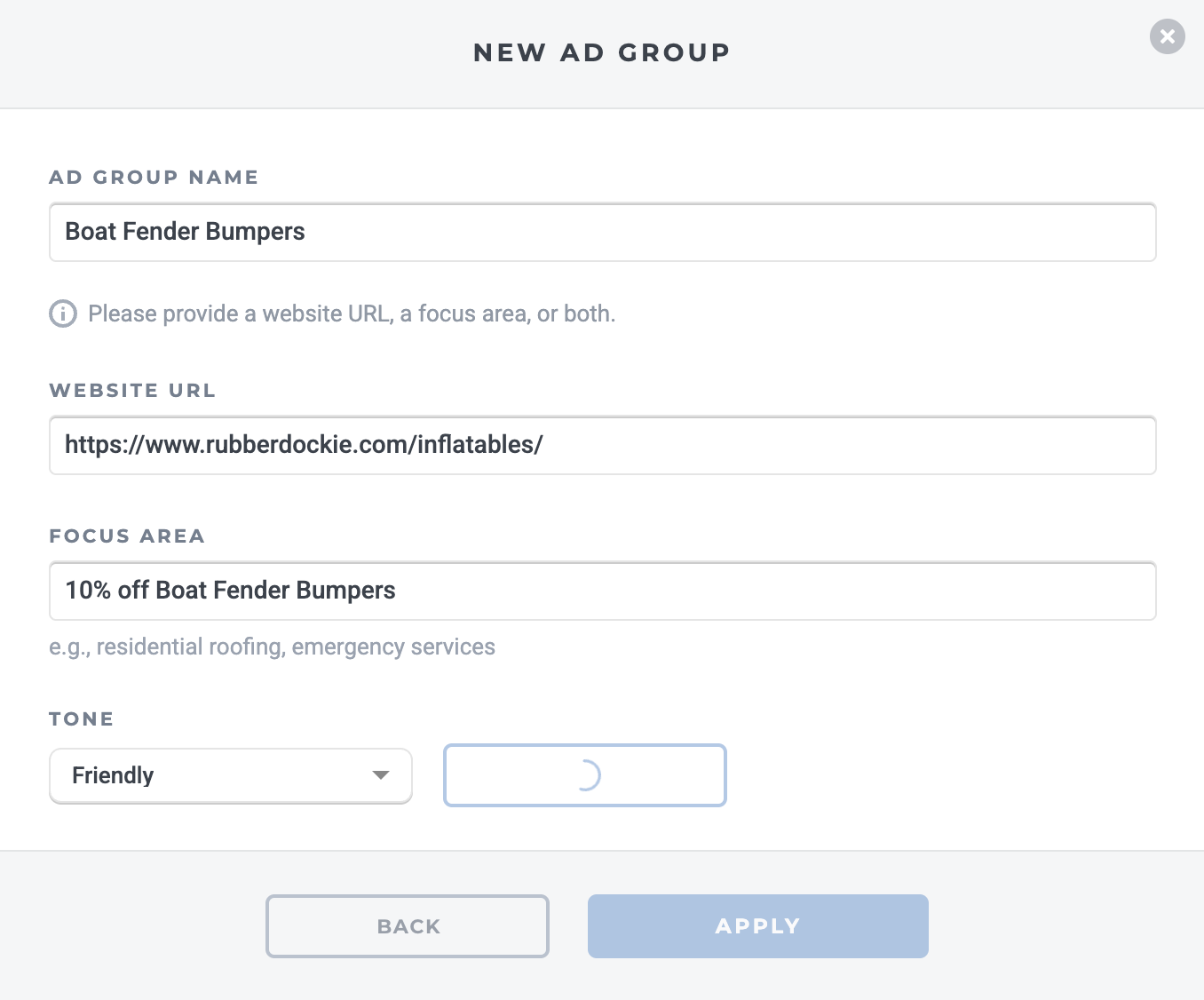
Task: Click the Ad Group Name label
Action: click(x=154, y=177)
